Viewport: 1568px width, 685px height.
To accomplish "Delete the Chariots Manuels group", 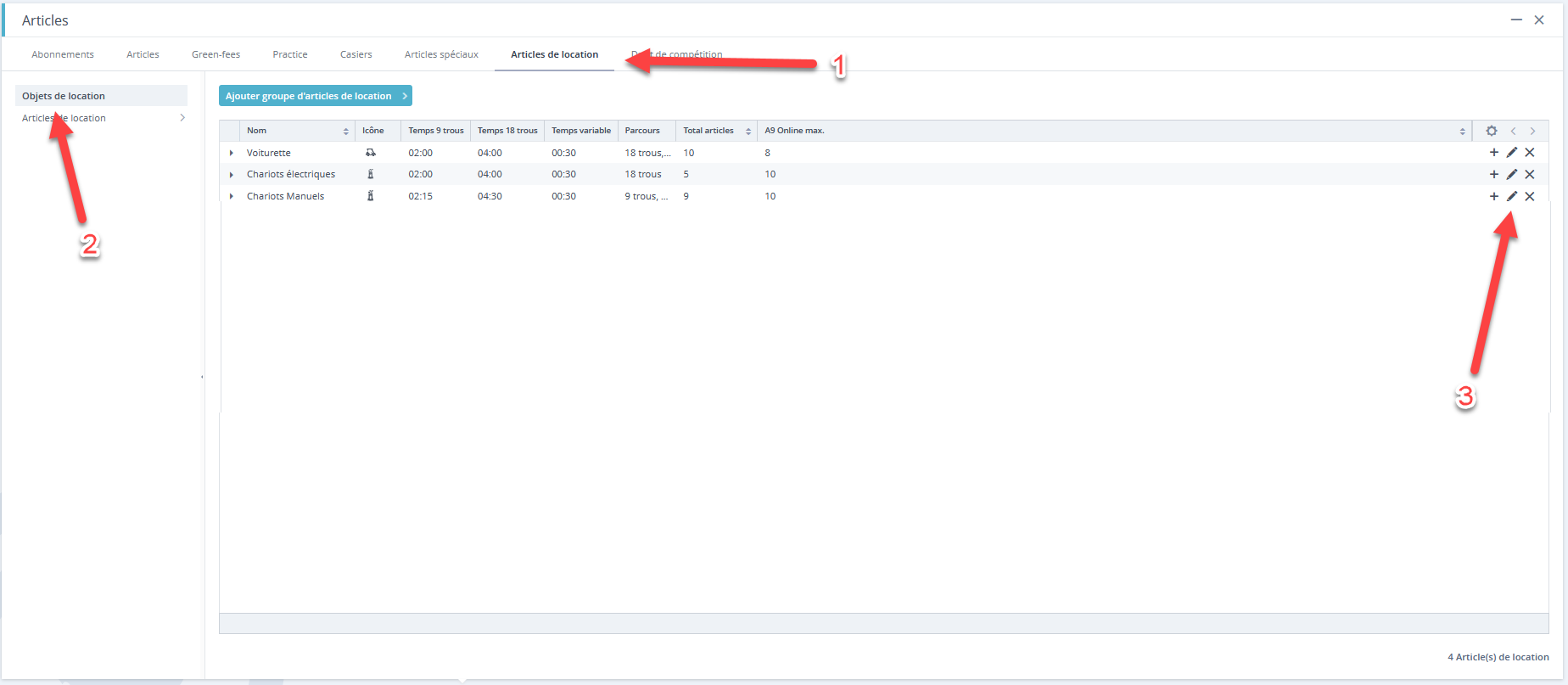I will pos(1530,196).
